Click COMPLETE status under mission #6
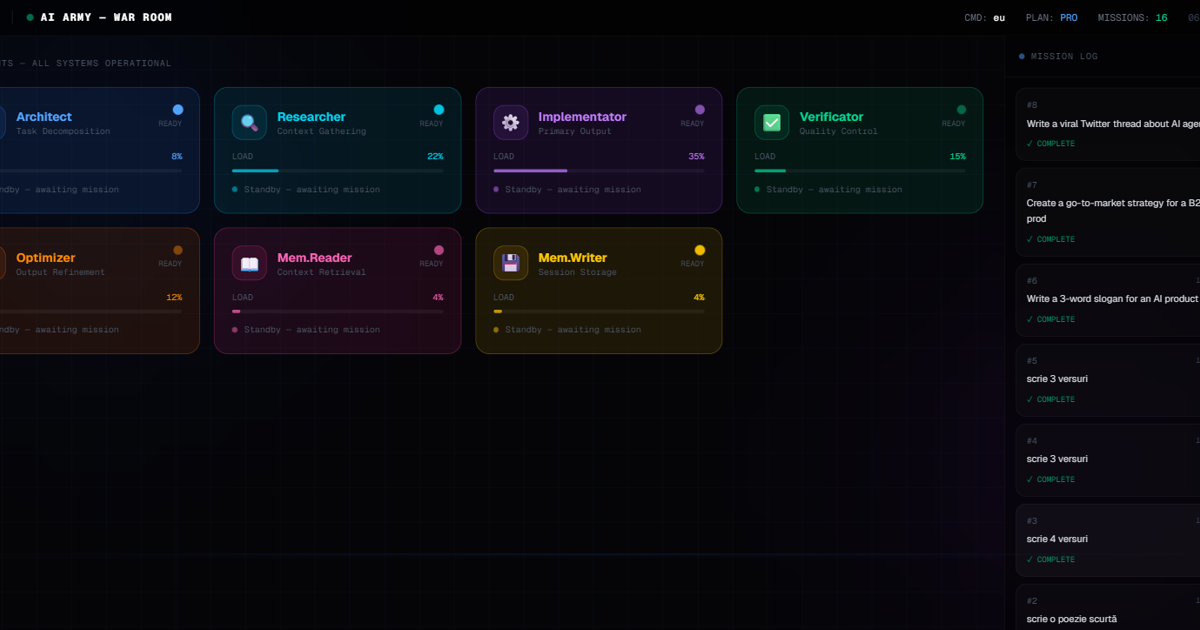Image resolution: width=1200 pixels, height=630 pixels. point(1051,320)
